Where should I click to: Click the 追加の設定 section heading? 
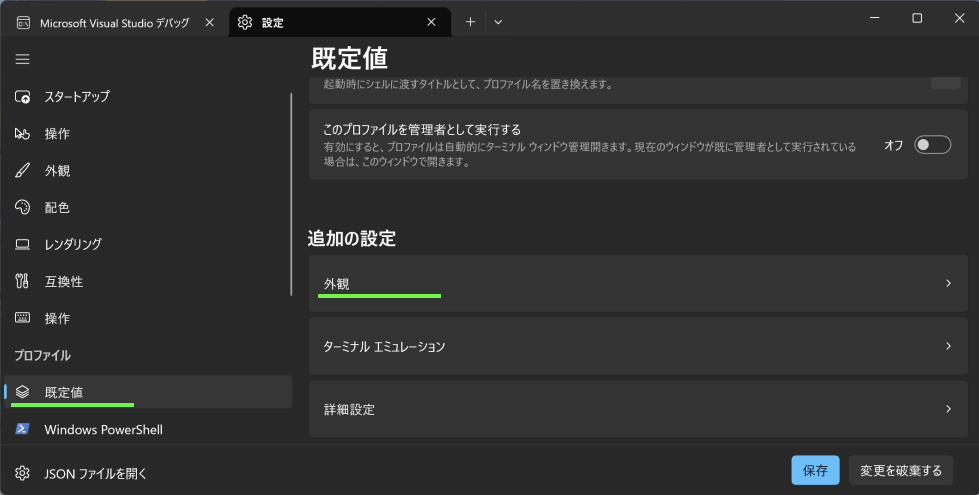352,238
